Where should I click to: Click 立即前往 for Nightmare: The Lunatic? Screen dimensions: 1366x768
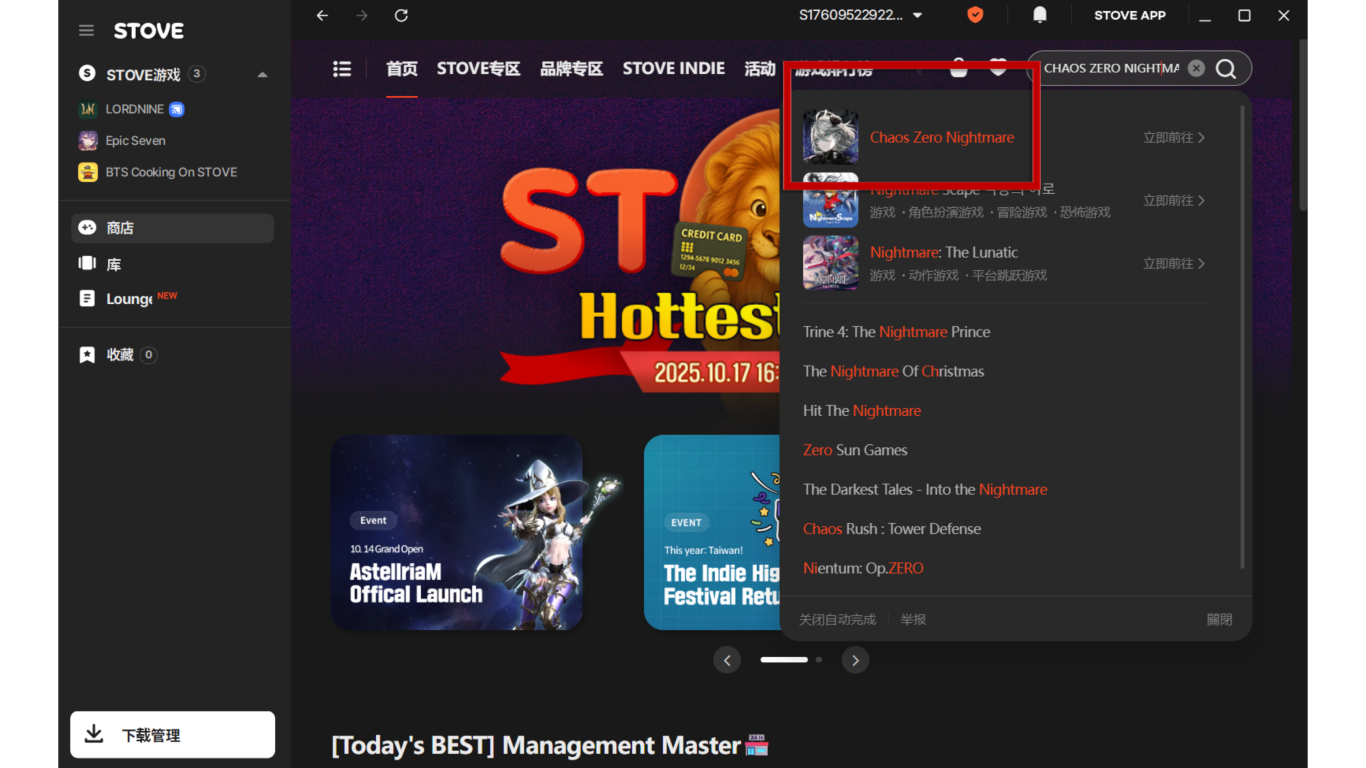coord(1174,264)
